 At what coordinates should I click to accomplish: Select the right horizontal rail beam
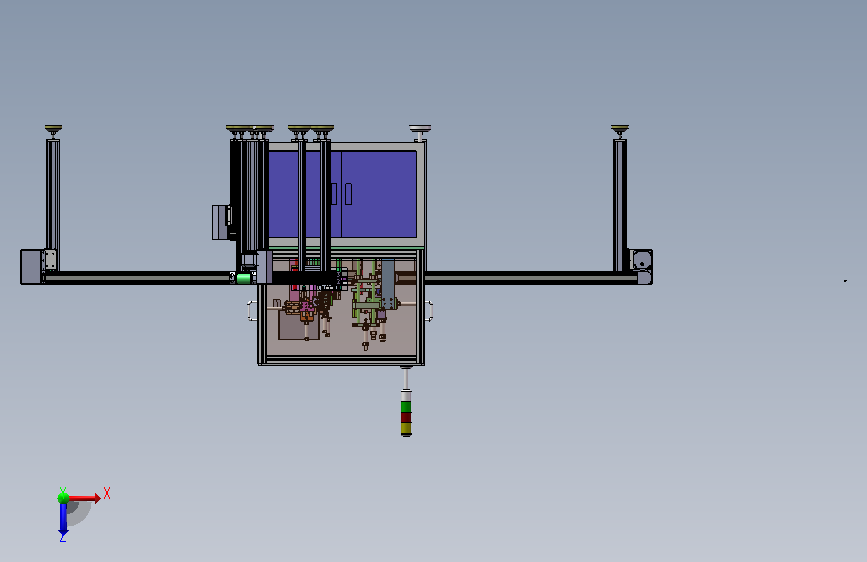click(531, 278)
